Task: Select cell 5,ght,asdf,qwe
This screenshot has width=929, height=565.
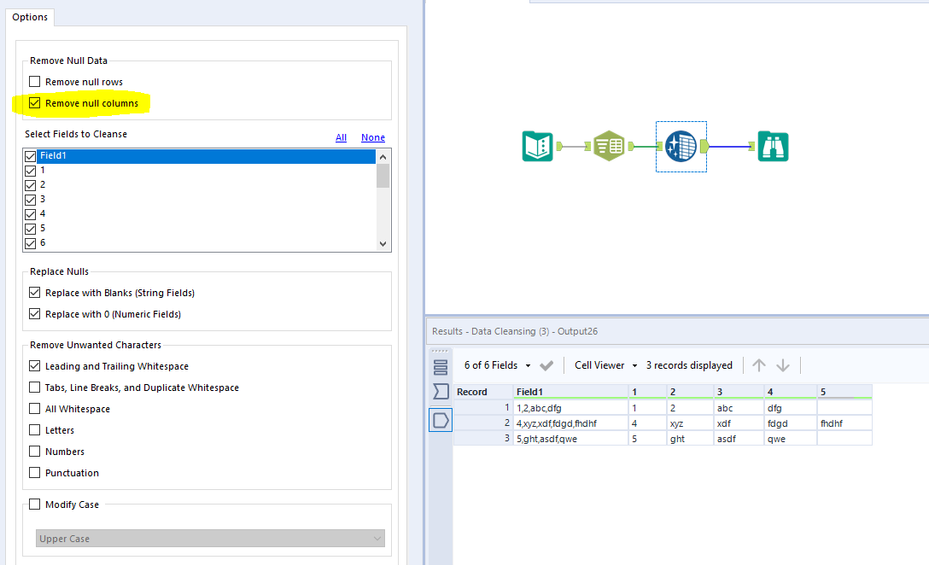Action: pyautogui.click(x=571, y=439)
